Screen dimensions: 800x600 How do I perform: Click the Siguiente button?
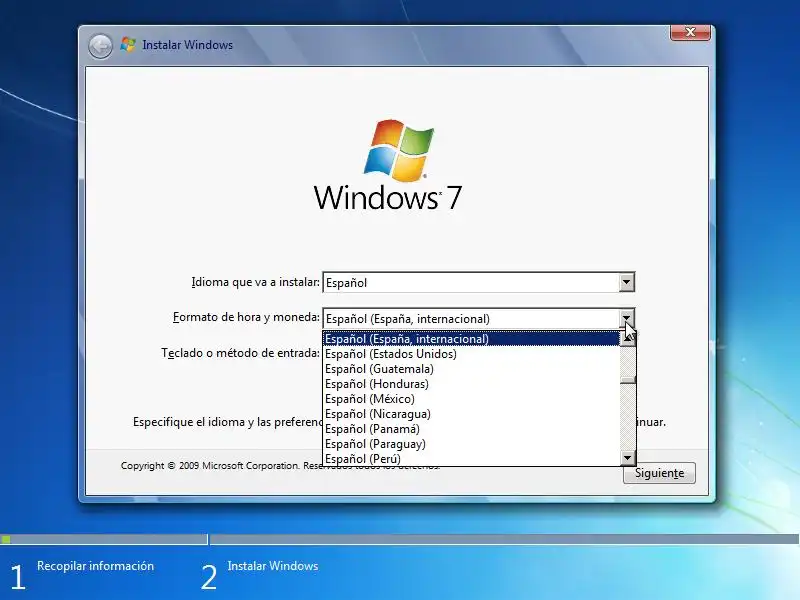(x=659, y=473)
